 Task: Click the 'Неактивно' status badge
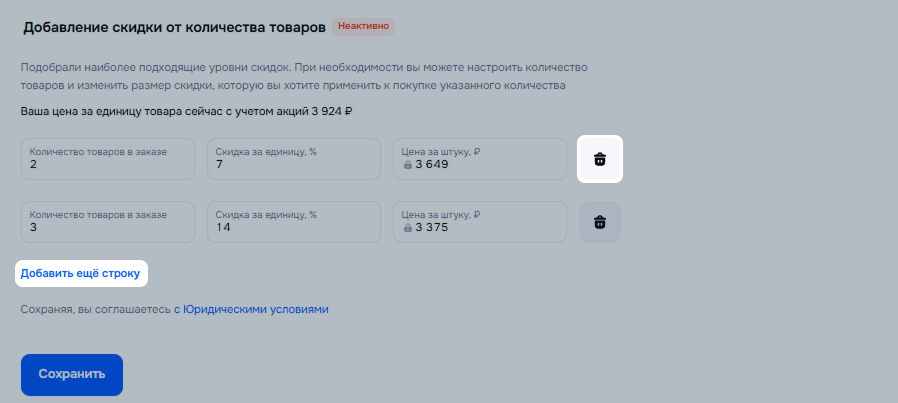click(363, 26)
